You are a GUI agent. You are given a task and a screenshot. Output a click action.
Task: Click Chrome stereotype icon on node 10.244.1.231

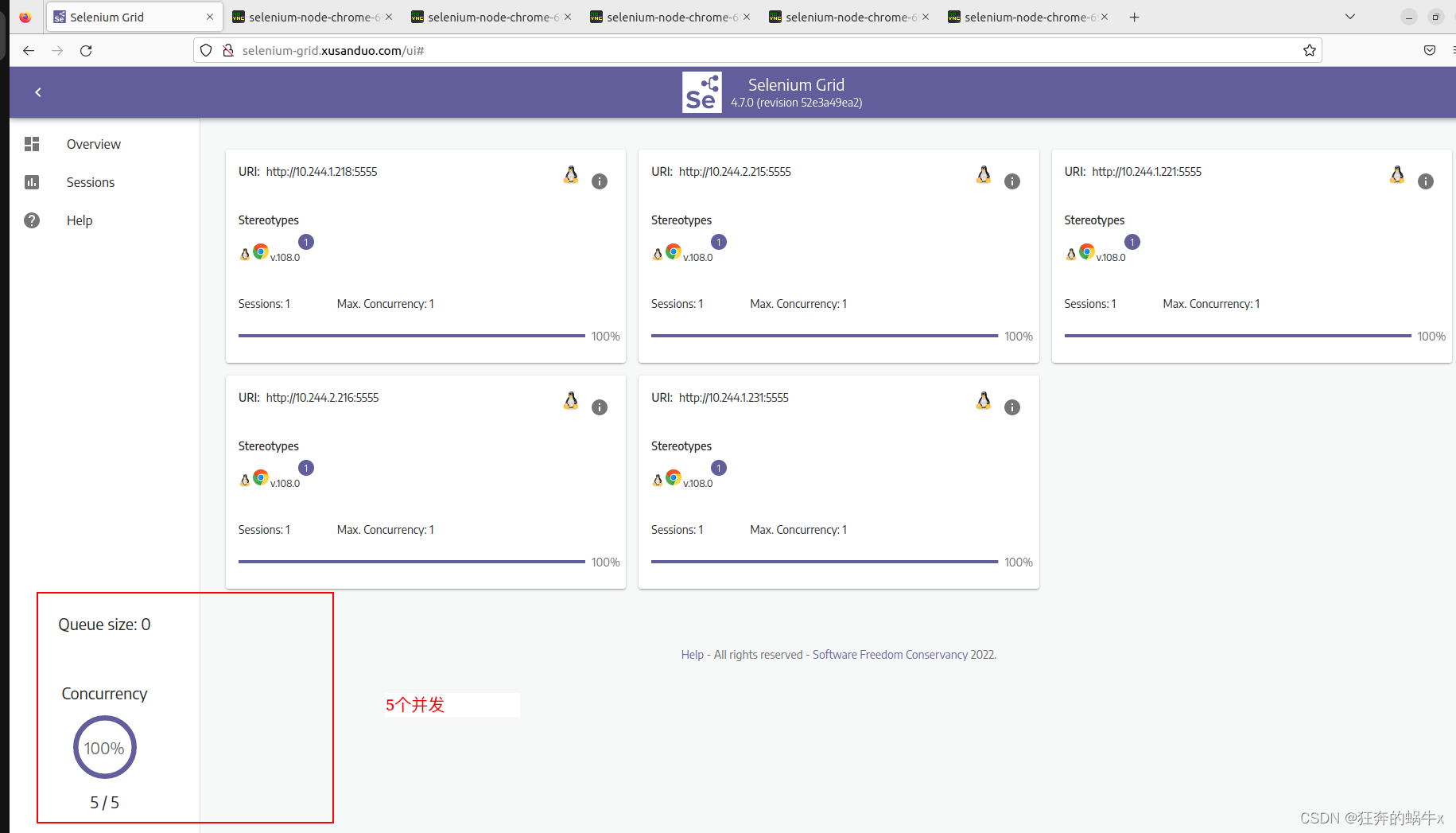point(674,478)
